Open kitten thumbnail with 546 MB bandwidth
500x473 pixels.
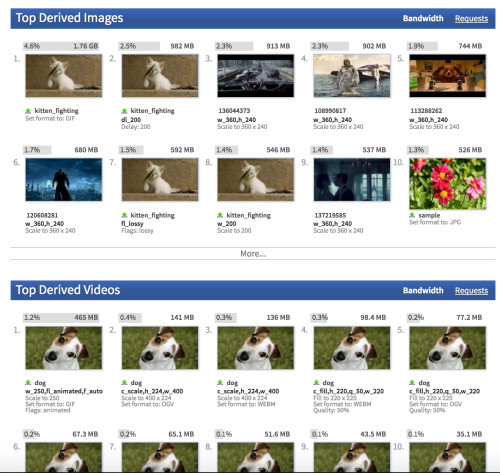[x=256, y=180]
